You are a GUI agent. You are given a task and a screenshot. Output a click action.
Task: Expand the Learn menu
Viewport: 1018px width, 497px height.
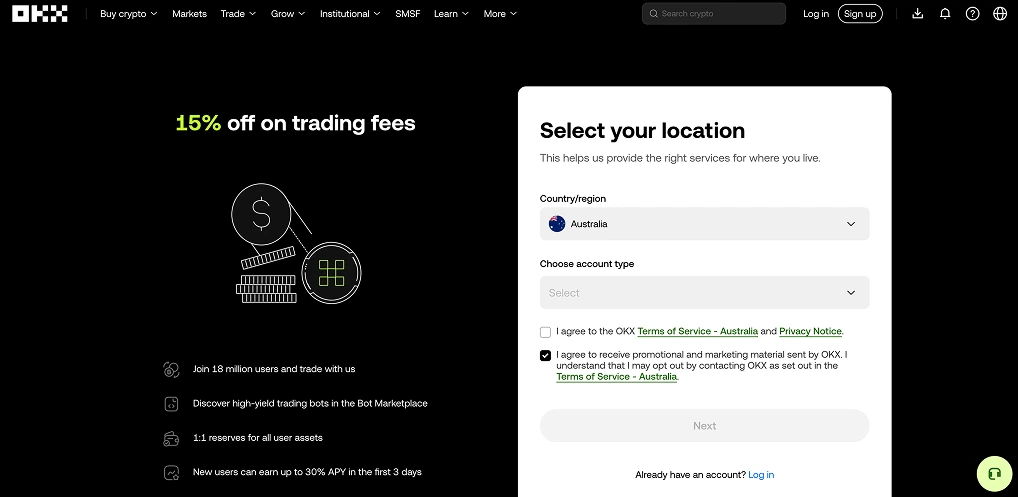(x=451, y=14)
